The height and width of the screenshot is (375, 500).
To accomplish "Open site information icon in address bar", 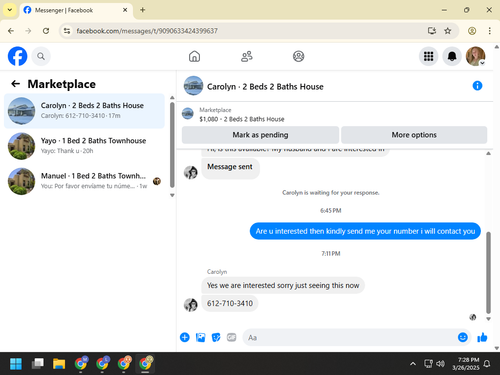I will (67, 31).
